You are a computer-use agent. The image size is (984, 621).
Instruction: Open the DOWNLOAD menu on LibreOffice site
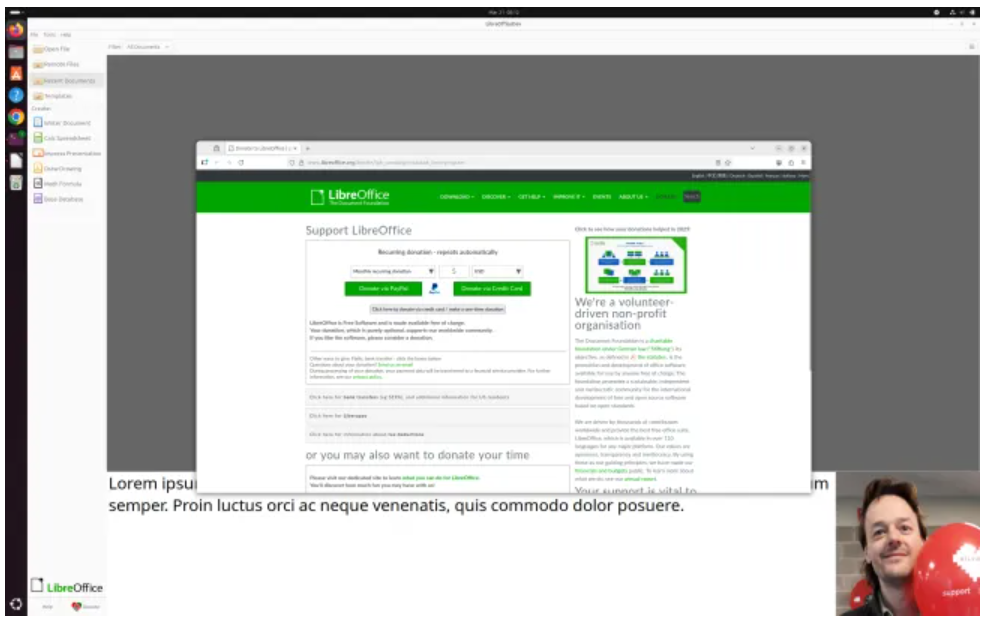[457, 197]
